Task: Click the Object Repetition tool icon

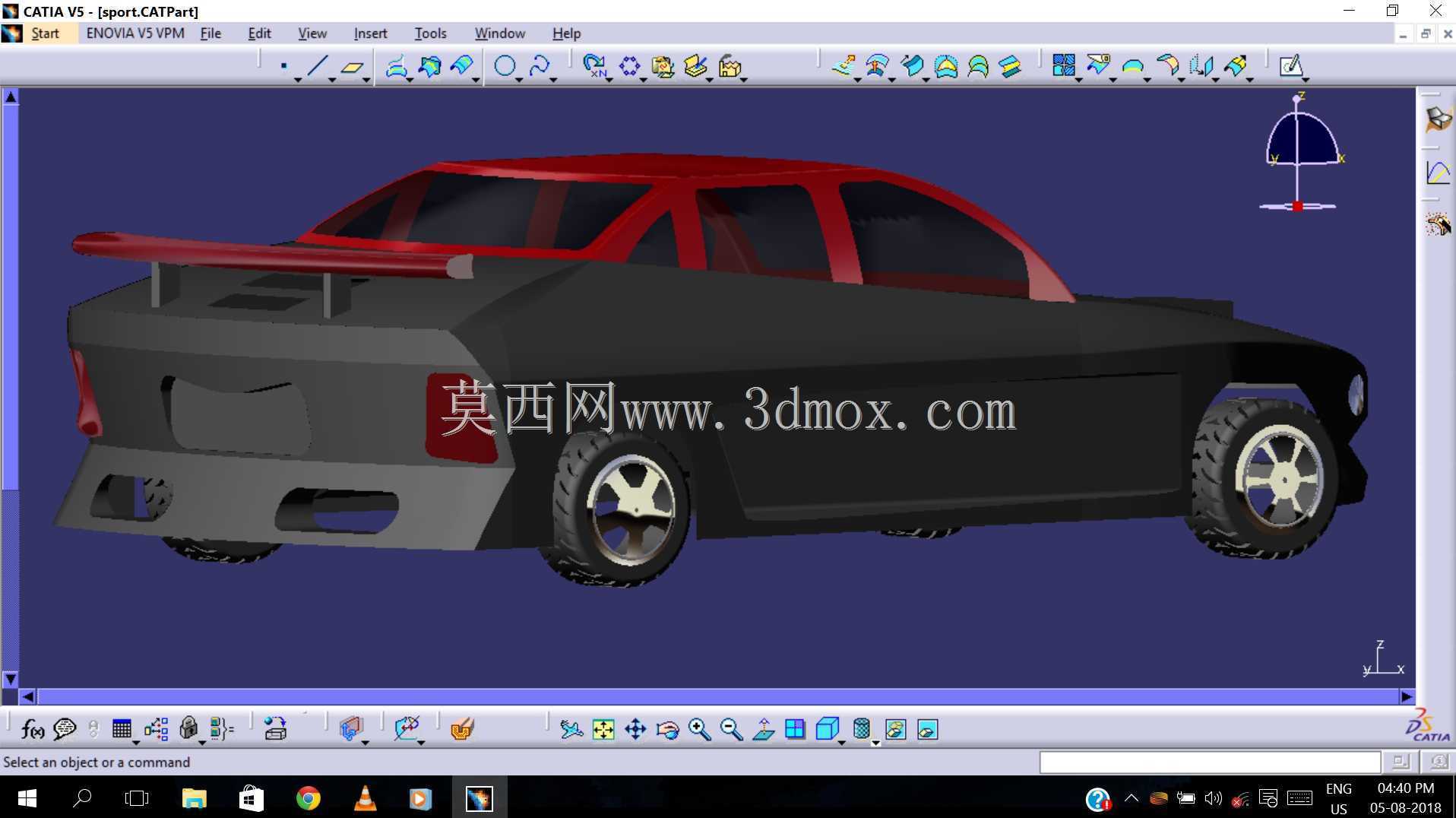Action: (x=594, y=66)
